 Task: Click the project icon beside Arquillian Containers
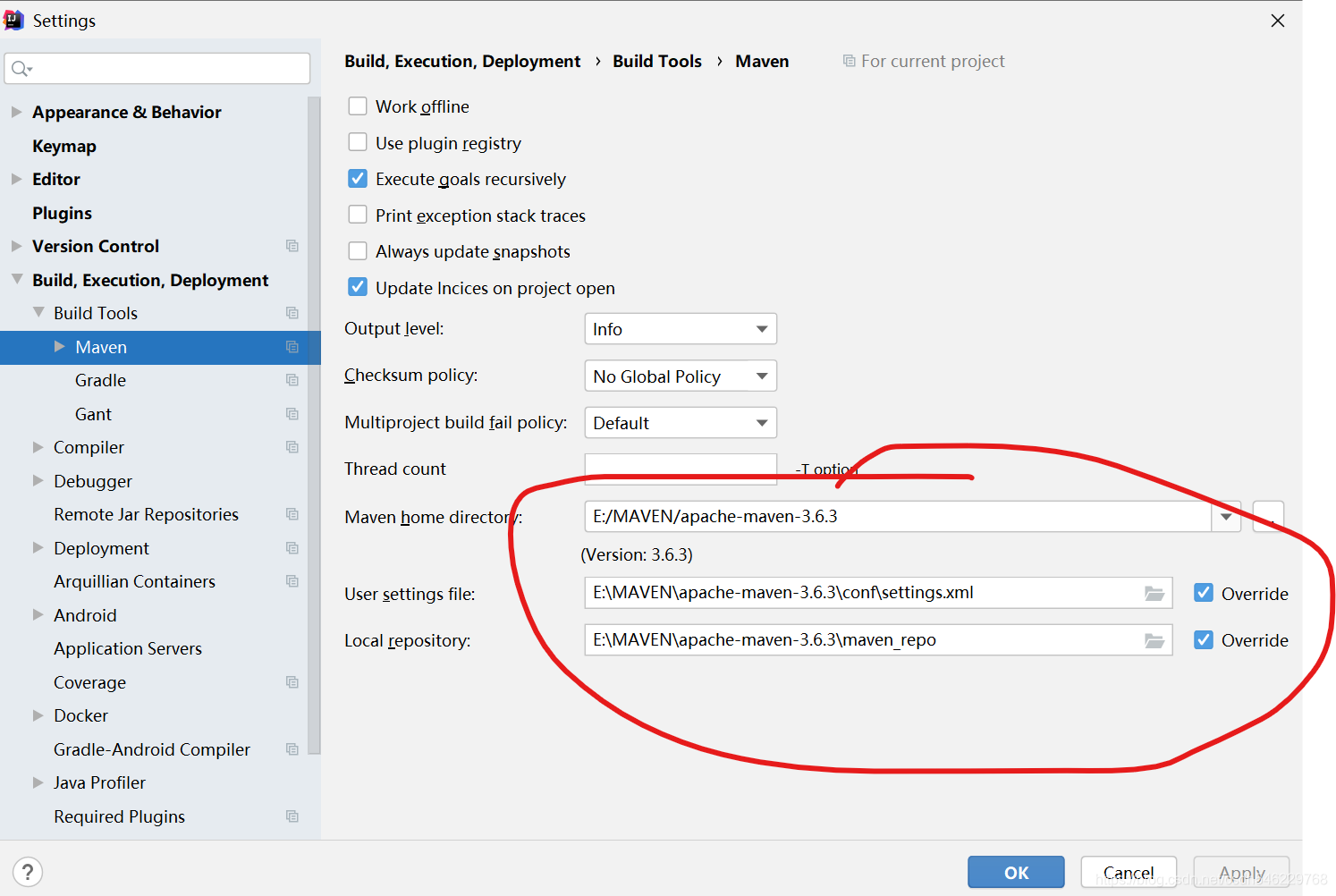pos(292,581)
